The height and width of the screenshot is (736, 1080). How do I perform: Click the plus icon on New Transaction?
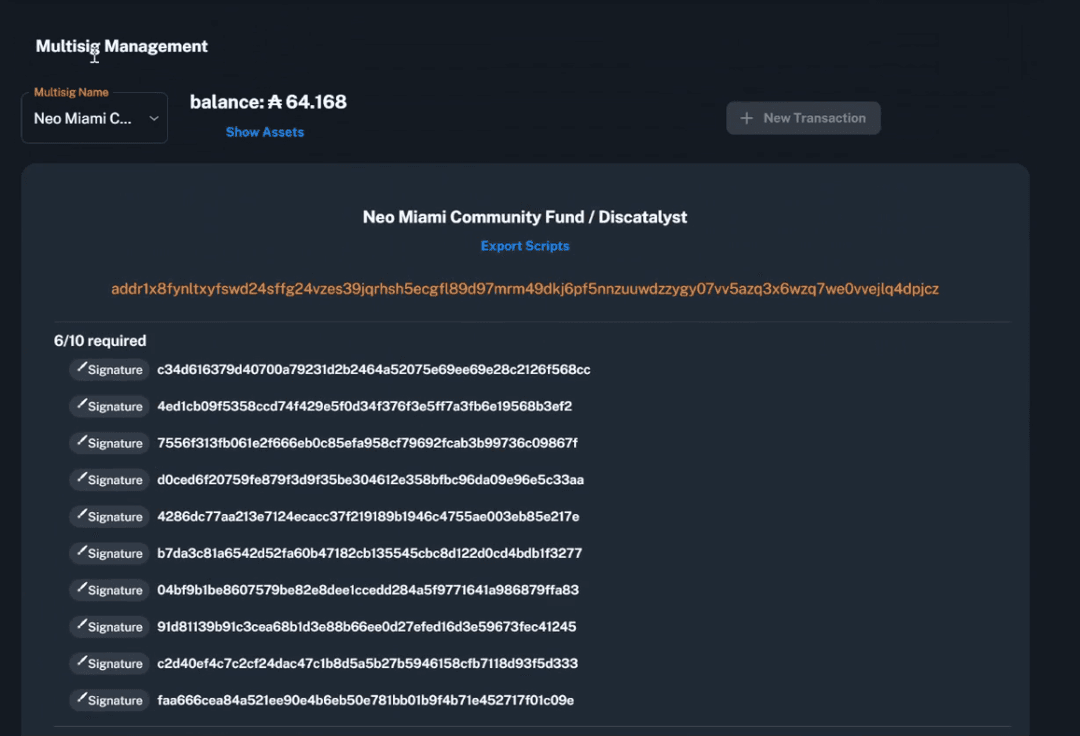tap(746, 118)
